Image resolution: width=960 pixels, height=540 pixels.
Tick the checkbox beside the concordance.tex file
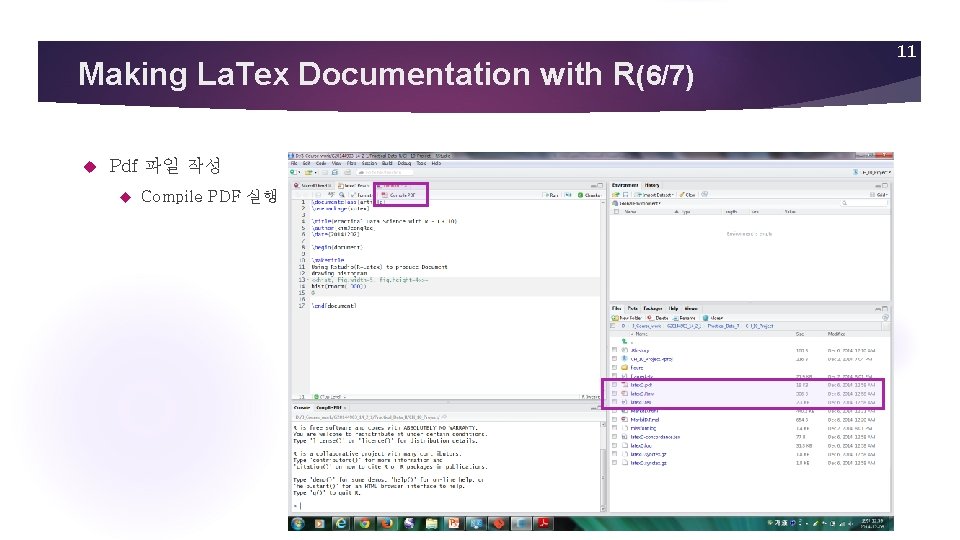615,437
